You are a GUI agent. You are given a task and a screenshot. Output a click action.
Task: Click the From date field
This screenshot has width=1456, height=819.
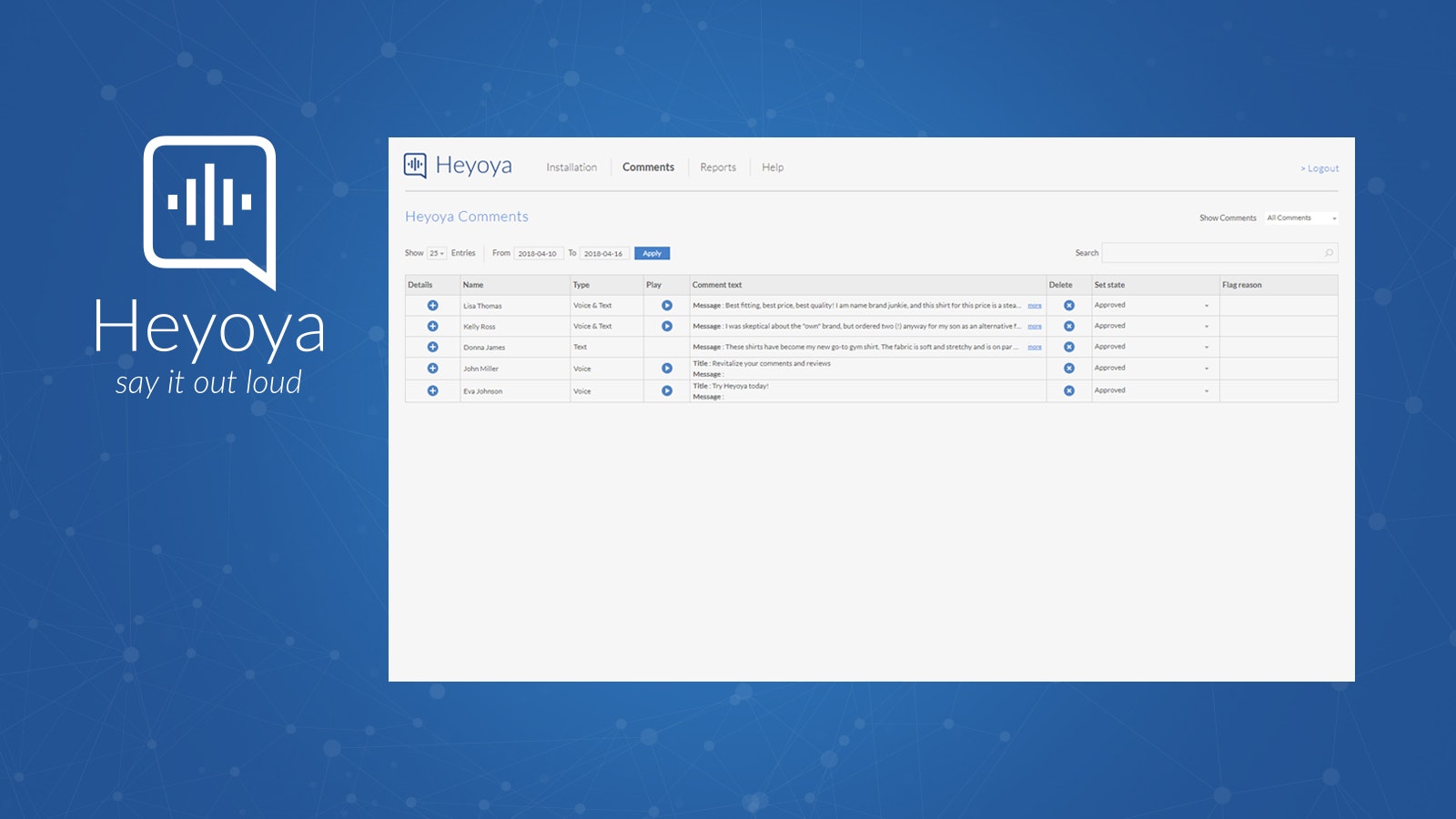pos(538,254)
